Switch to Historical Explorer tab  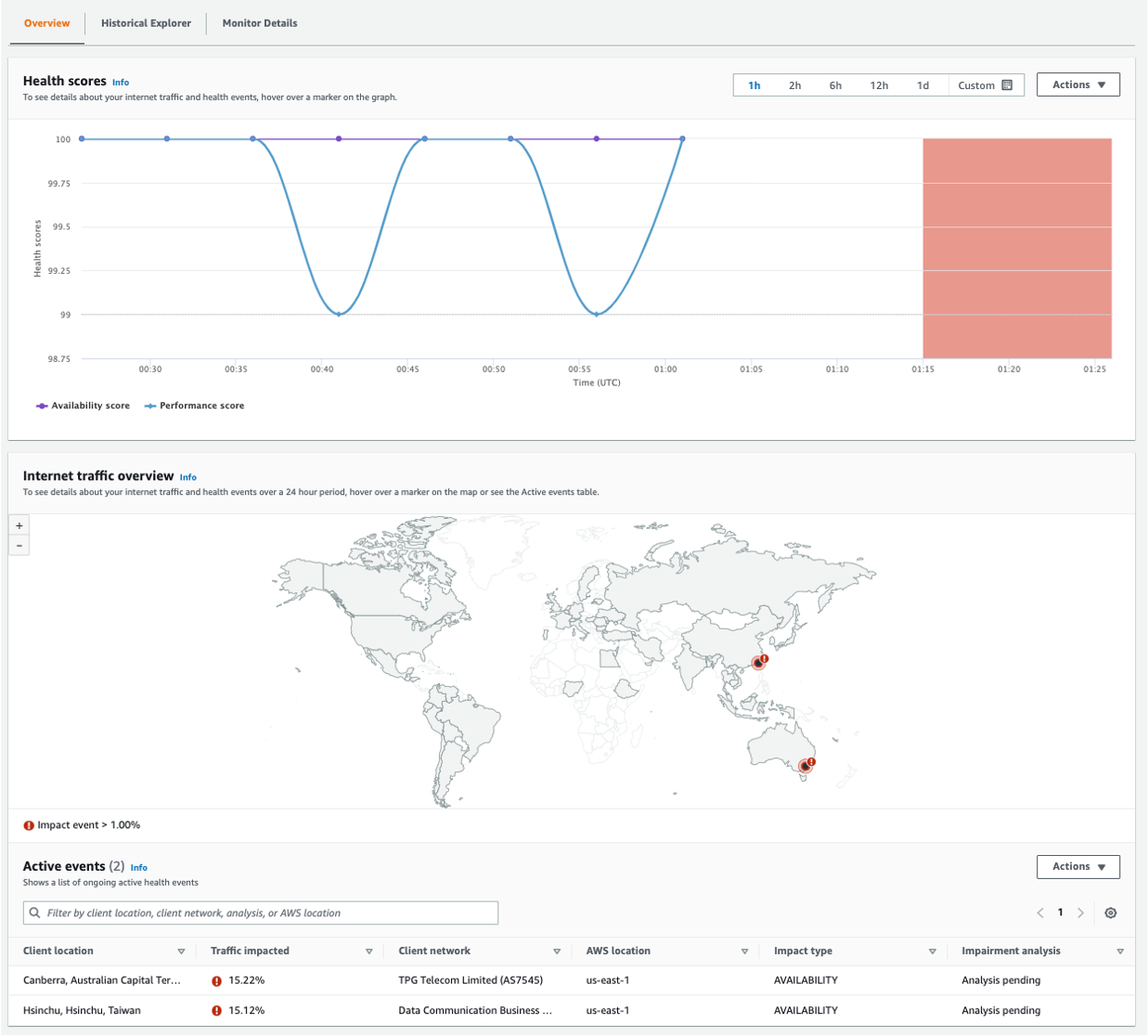click(146, 23)
